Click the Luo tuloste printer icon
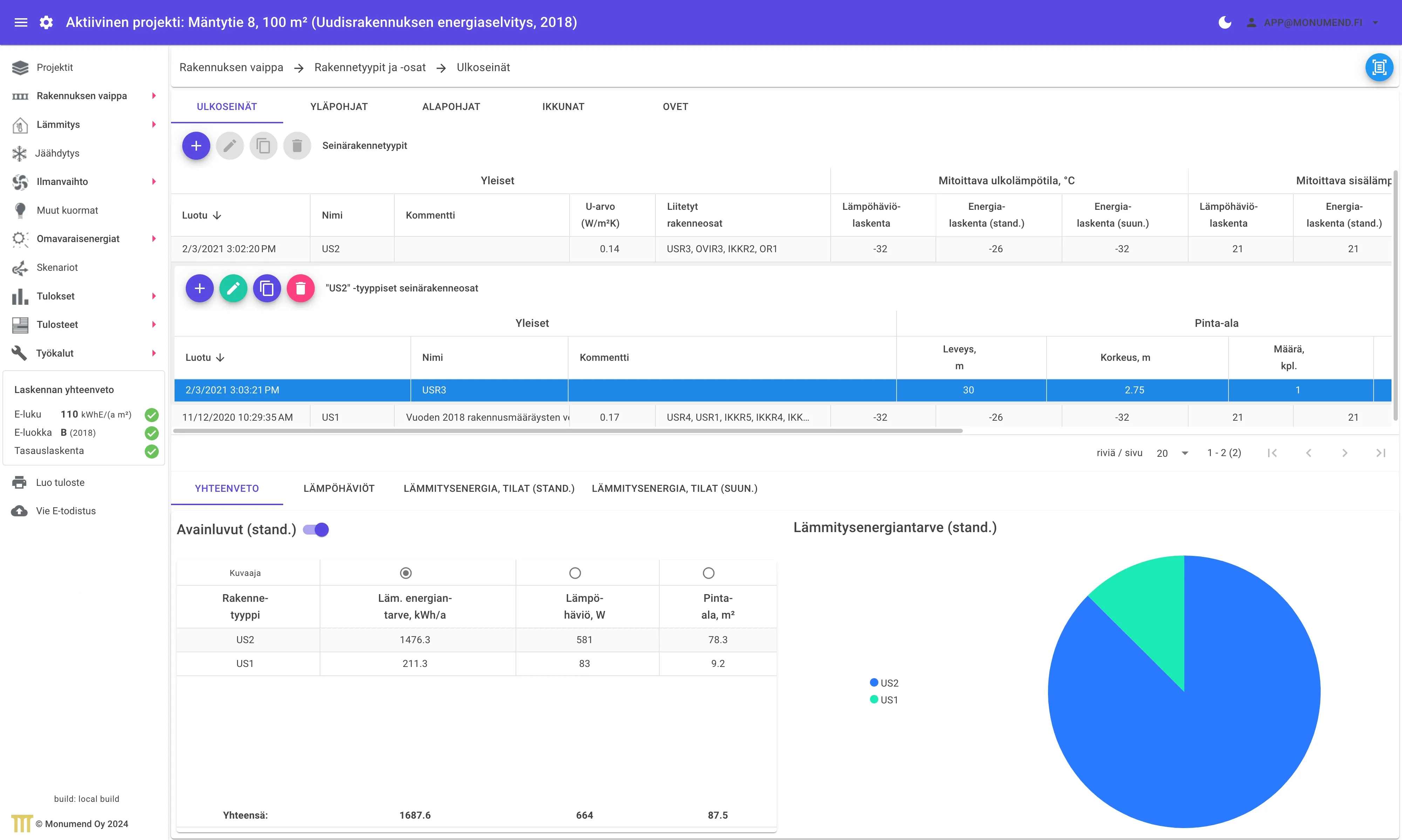This screenshot has height=840, width=1402. [x=19, y=482]
